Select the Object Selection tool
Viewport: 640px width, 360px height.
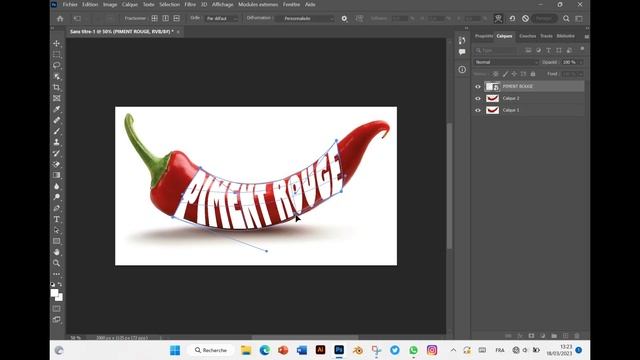click(57, 76)
